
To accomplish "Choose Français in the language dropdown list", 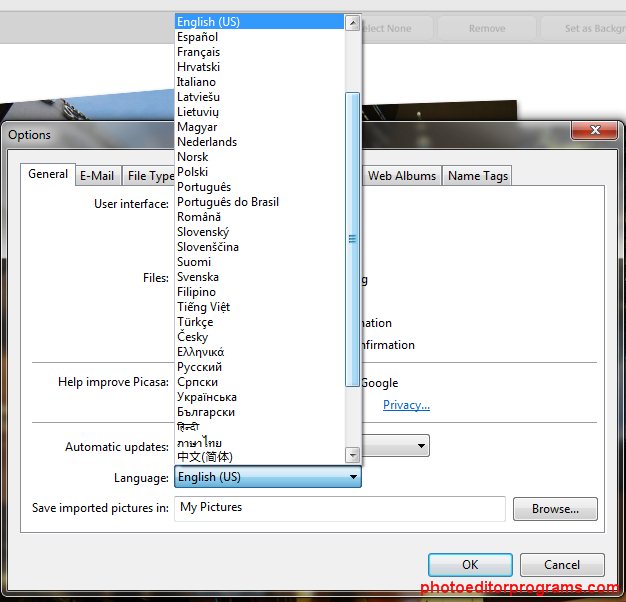I will click(x=199, y=52).
